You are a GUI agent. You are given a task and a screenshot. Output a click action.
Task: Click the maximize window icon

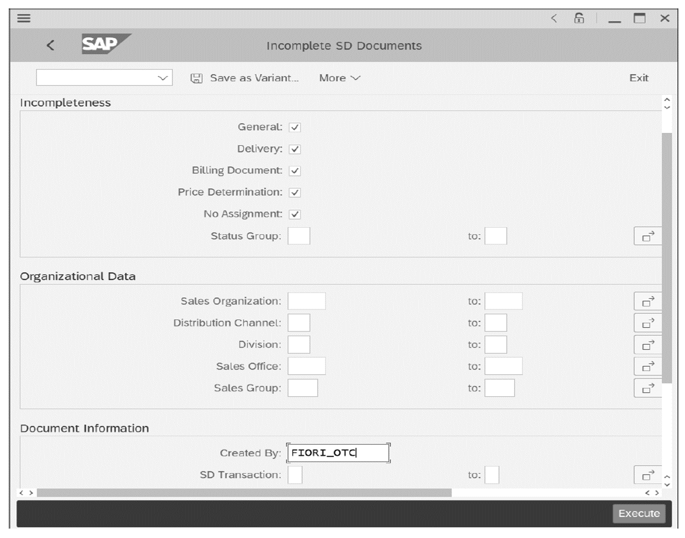pyautogui.click(x=640, y=18)
